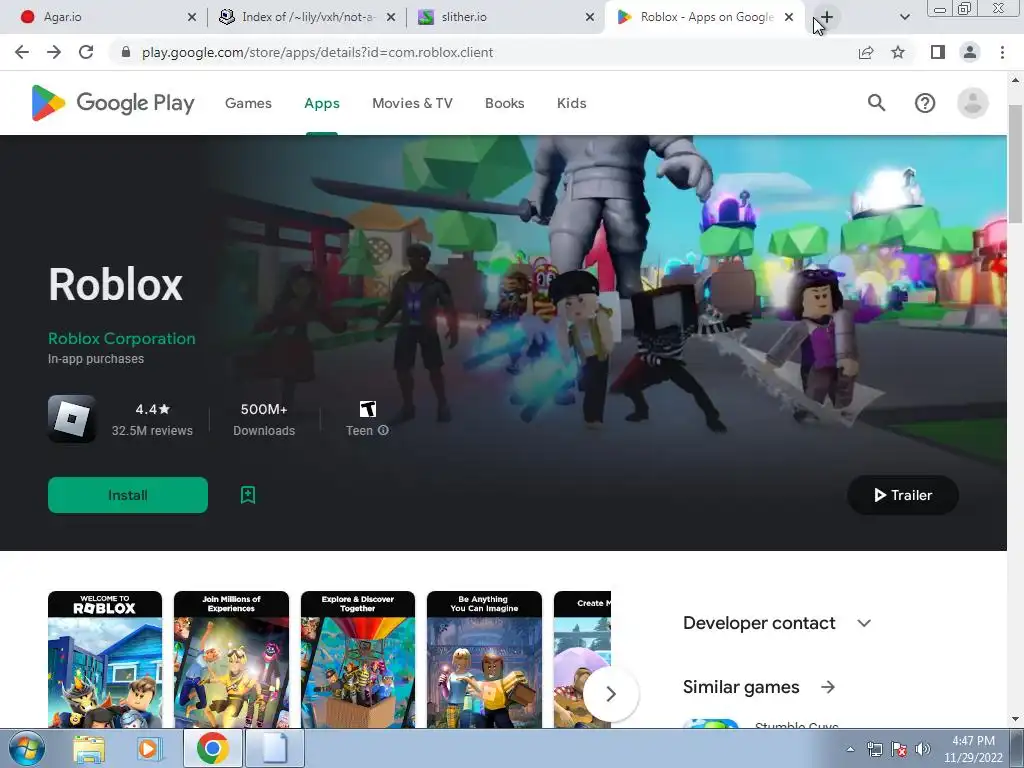1024x768 pixels.
Task: Open the Books section
Action: pyautogui.click(x=504, y=103)
